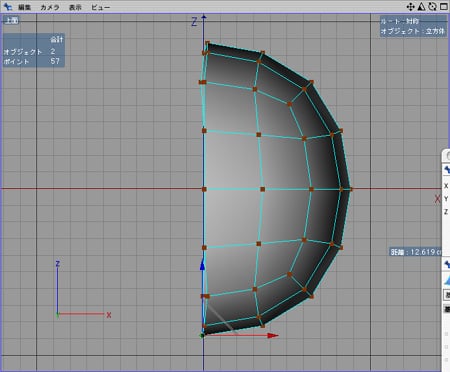Grab the red X-axis arrow handle

coord(273,335)
